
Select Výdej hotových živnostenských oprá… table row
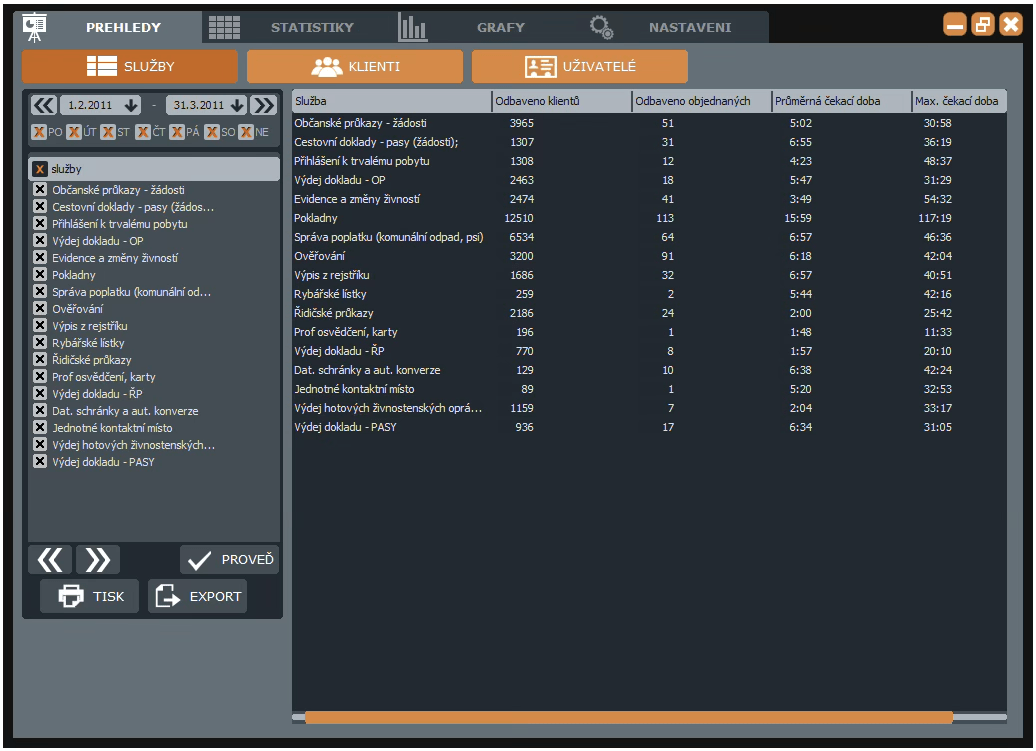point(649,408)
